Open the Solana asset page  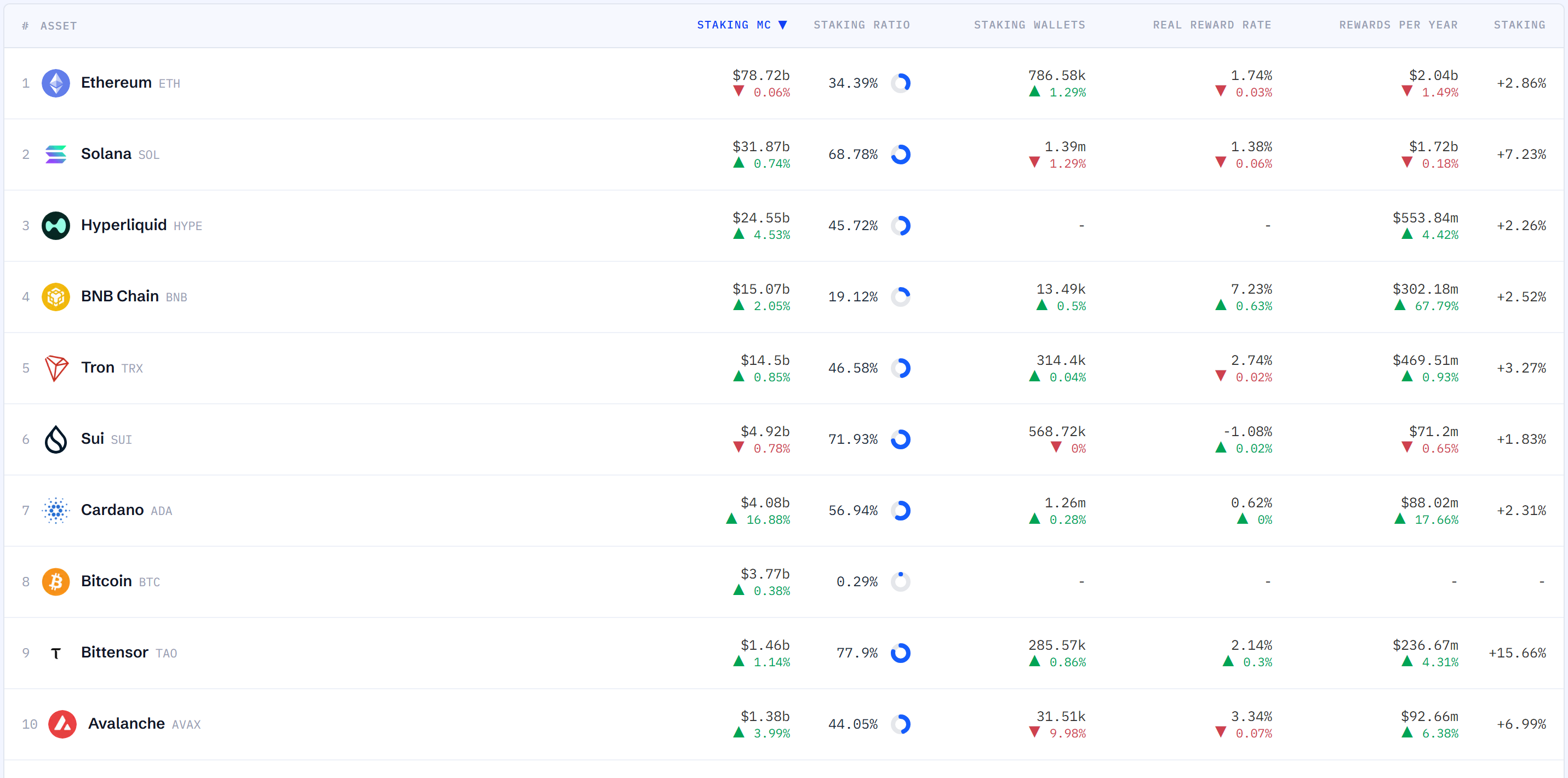click(106, 153)
